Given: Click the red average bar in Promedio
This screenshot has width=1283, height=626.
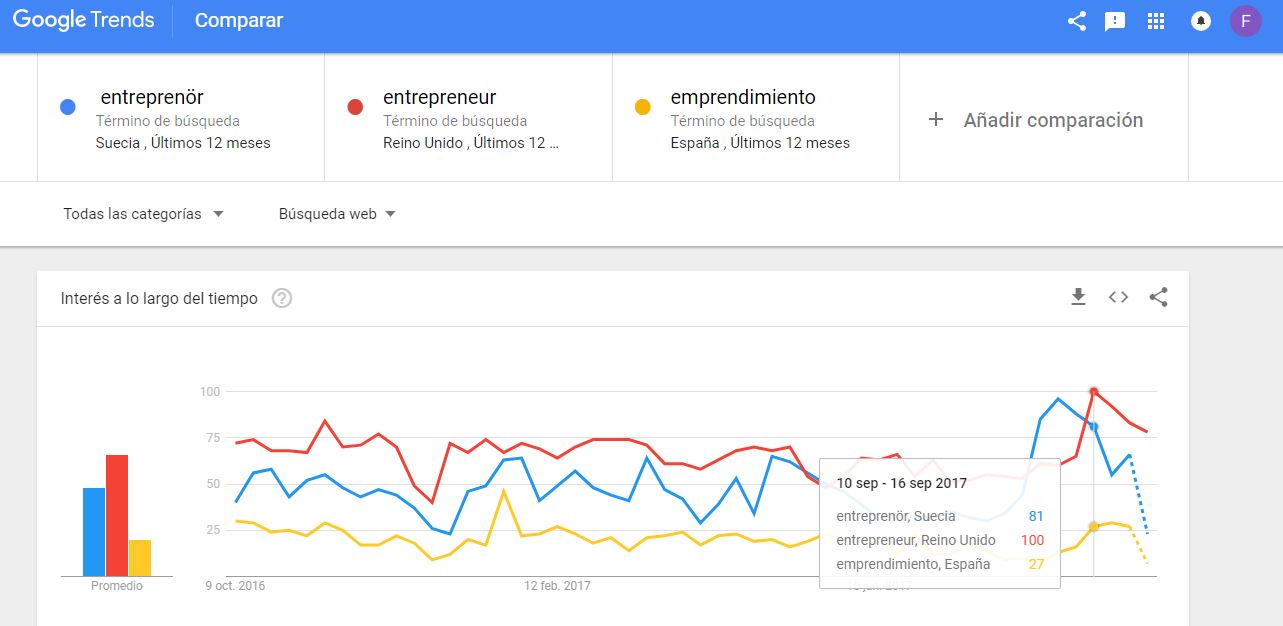Looking at the screenshot, I should pos(117,515).
